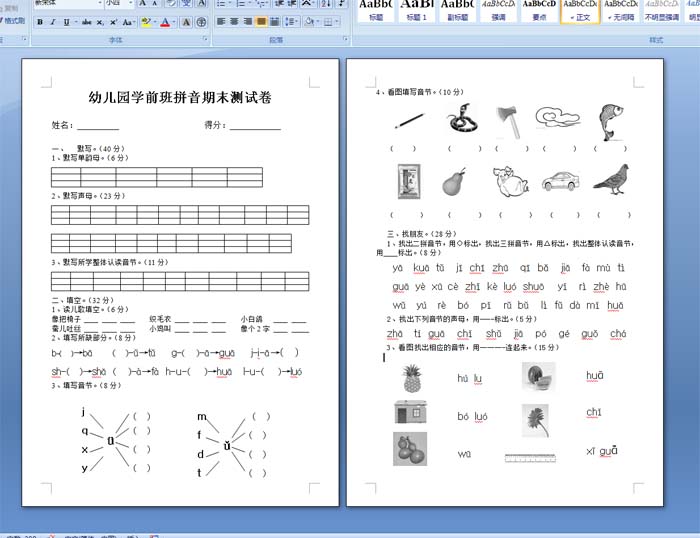This screenshot has width=700, height=538.
Task: Open Asian layout options
Action: [308, 3]
